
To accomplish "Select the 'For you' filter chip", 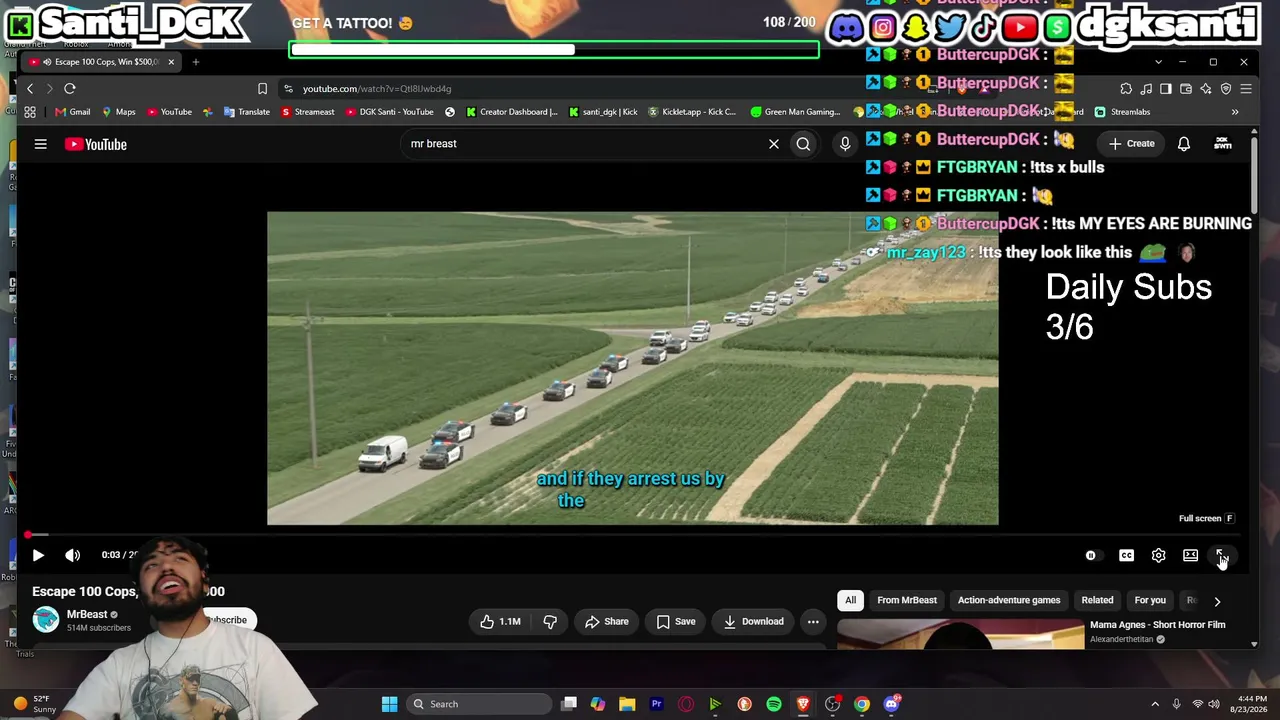I will 1150,600.
